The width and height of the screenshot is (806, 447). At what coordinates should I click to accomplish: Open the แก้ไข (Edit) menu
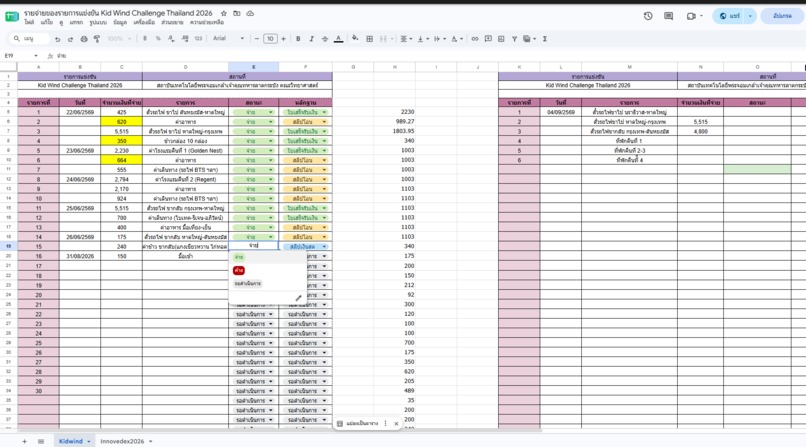point(47,23)
